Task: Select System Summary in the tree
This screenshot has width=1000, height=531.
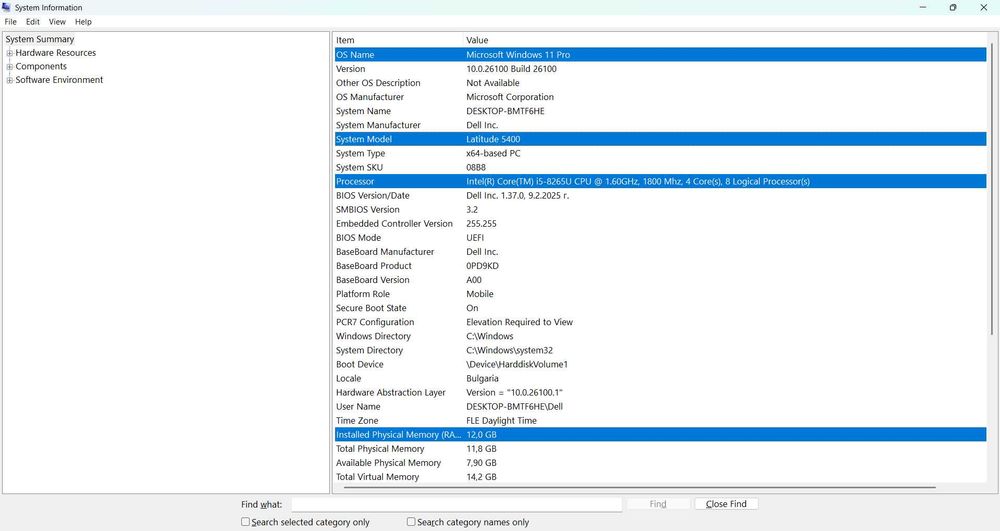Action: coord(40,39)
